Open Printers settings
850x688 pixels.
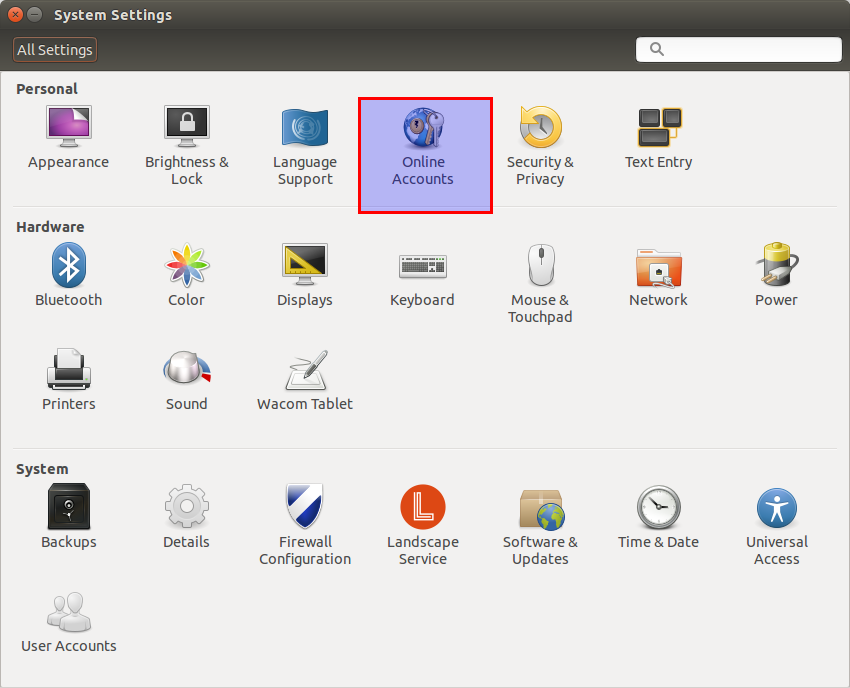point(68,380)
